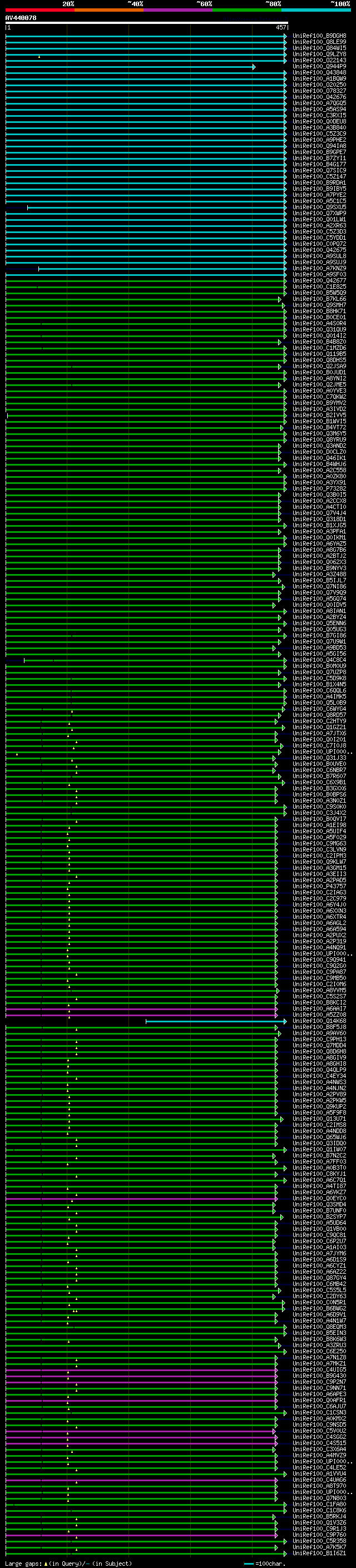Select hit UniRef100_B9DGH8

[x=319, y=36]
